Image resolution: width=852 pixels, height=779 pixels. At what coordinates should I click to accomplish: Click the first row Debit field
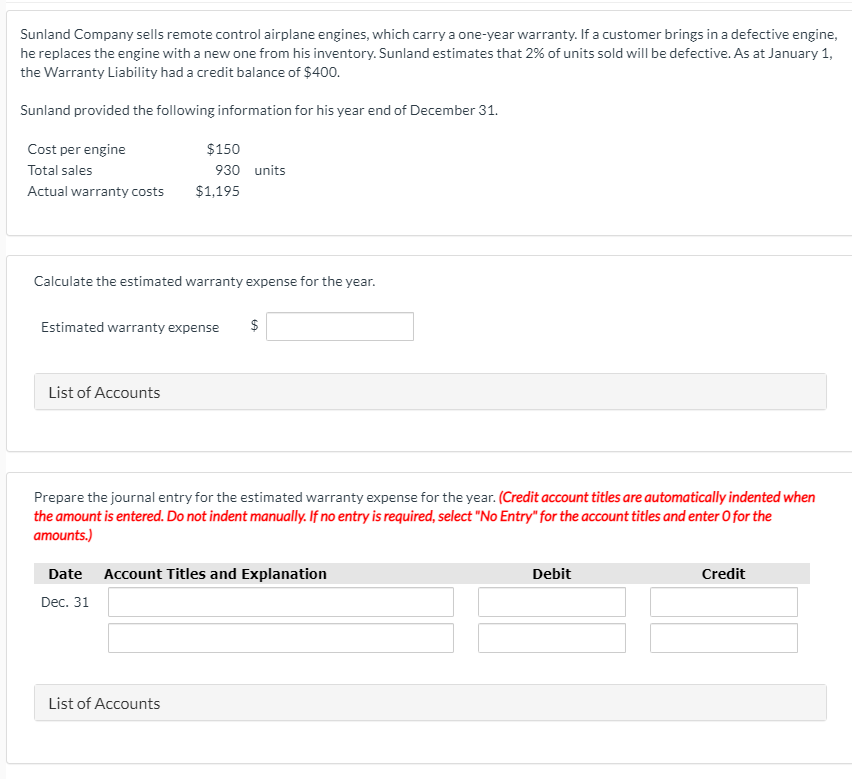pyautogui.click(x=552, y=602)
